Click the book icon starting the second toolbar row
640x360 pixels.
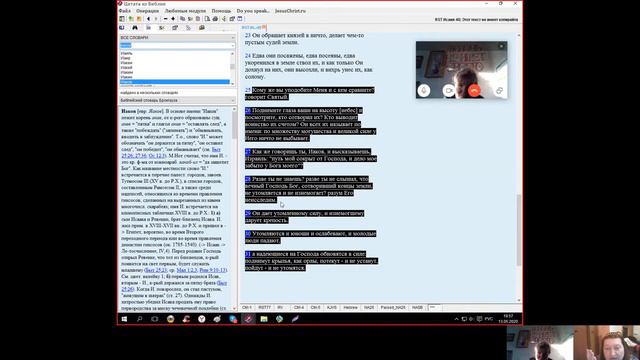tap(122, 28)
